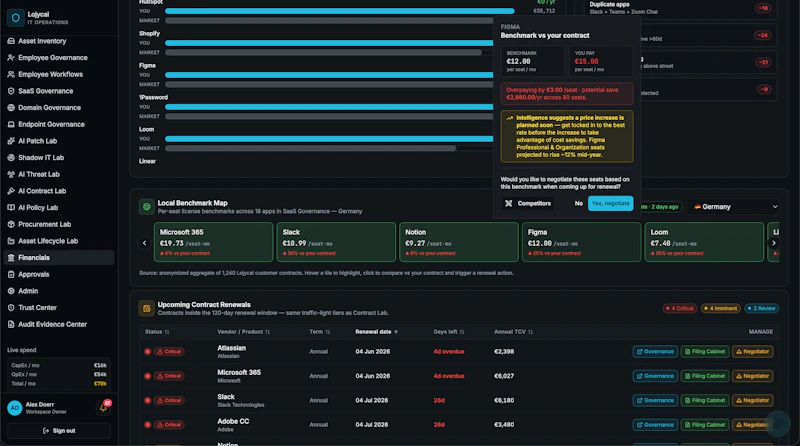Sort table by Vendor / Product
This screenshot has height=446, width=800.
[x=243, y=332]
